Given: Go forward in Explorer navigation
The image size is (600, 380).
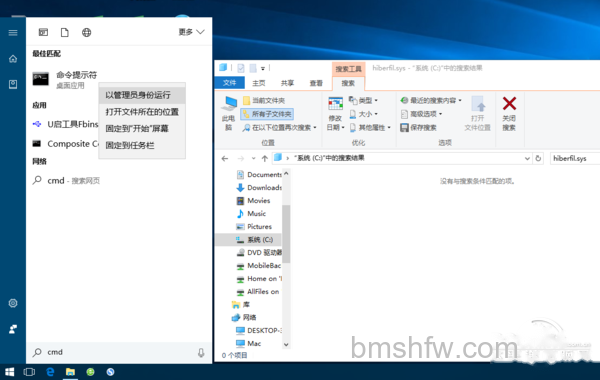Looking at the screenshot, I should pos(240,158).
